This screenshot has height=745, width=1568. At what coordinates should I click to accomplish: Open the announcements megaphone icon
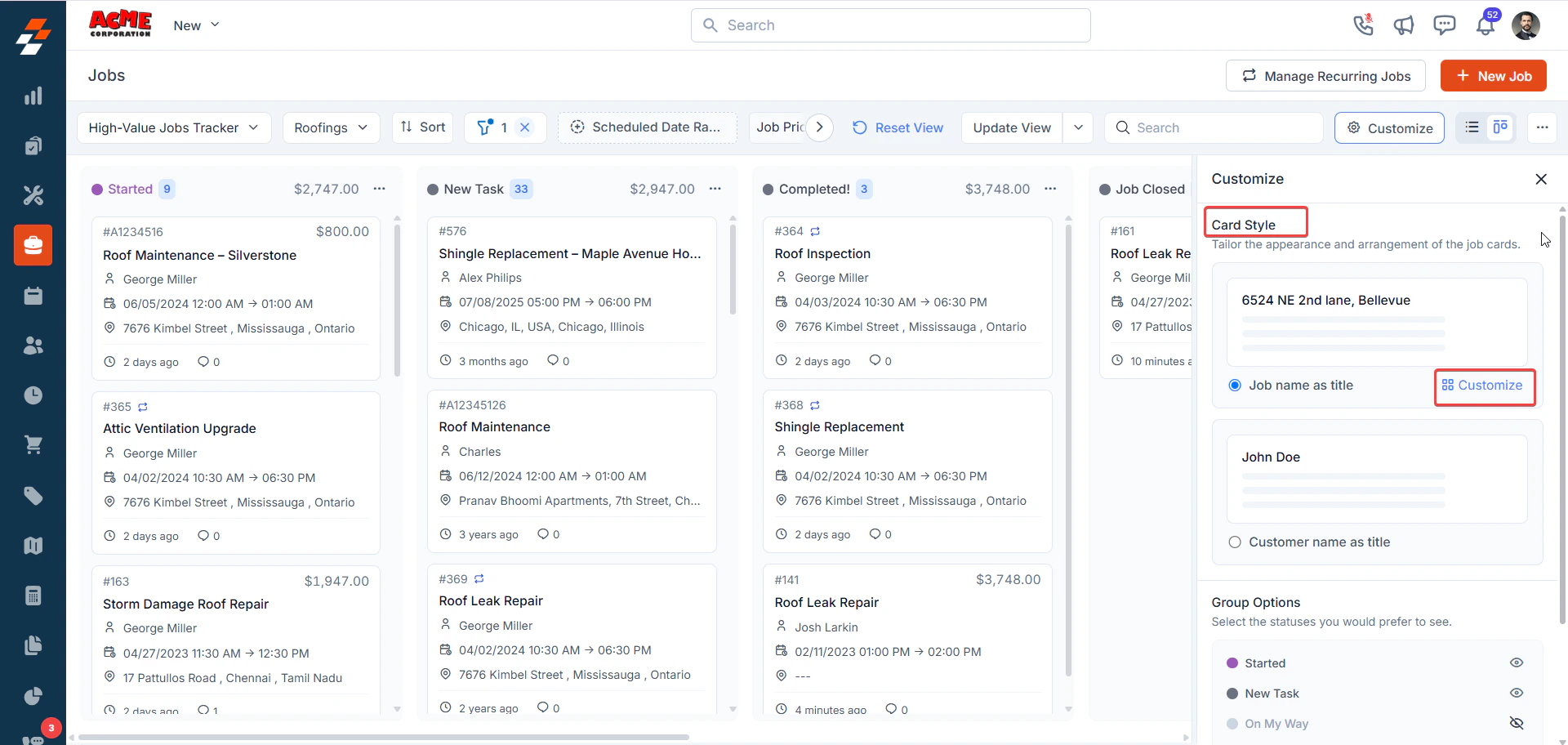pyautogui.click(x=1404, y=25)
